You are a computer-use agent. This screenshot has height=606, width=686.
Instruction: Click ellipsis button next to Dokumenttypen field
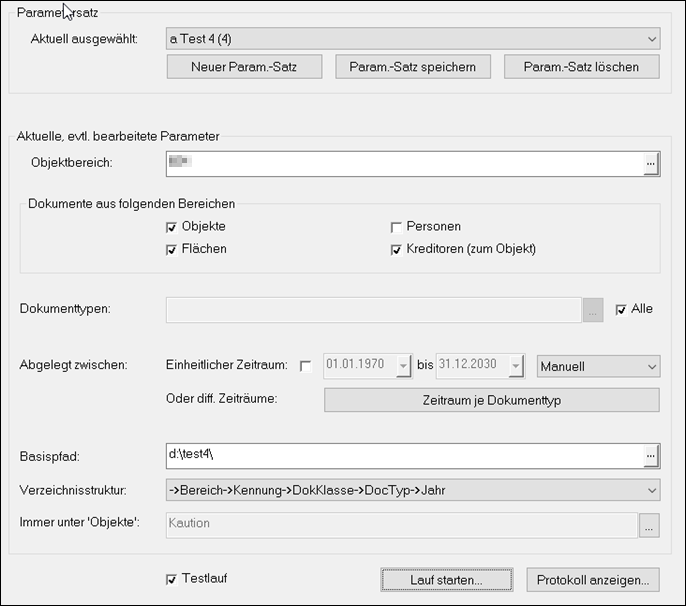[x=593, y=310]
